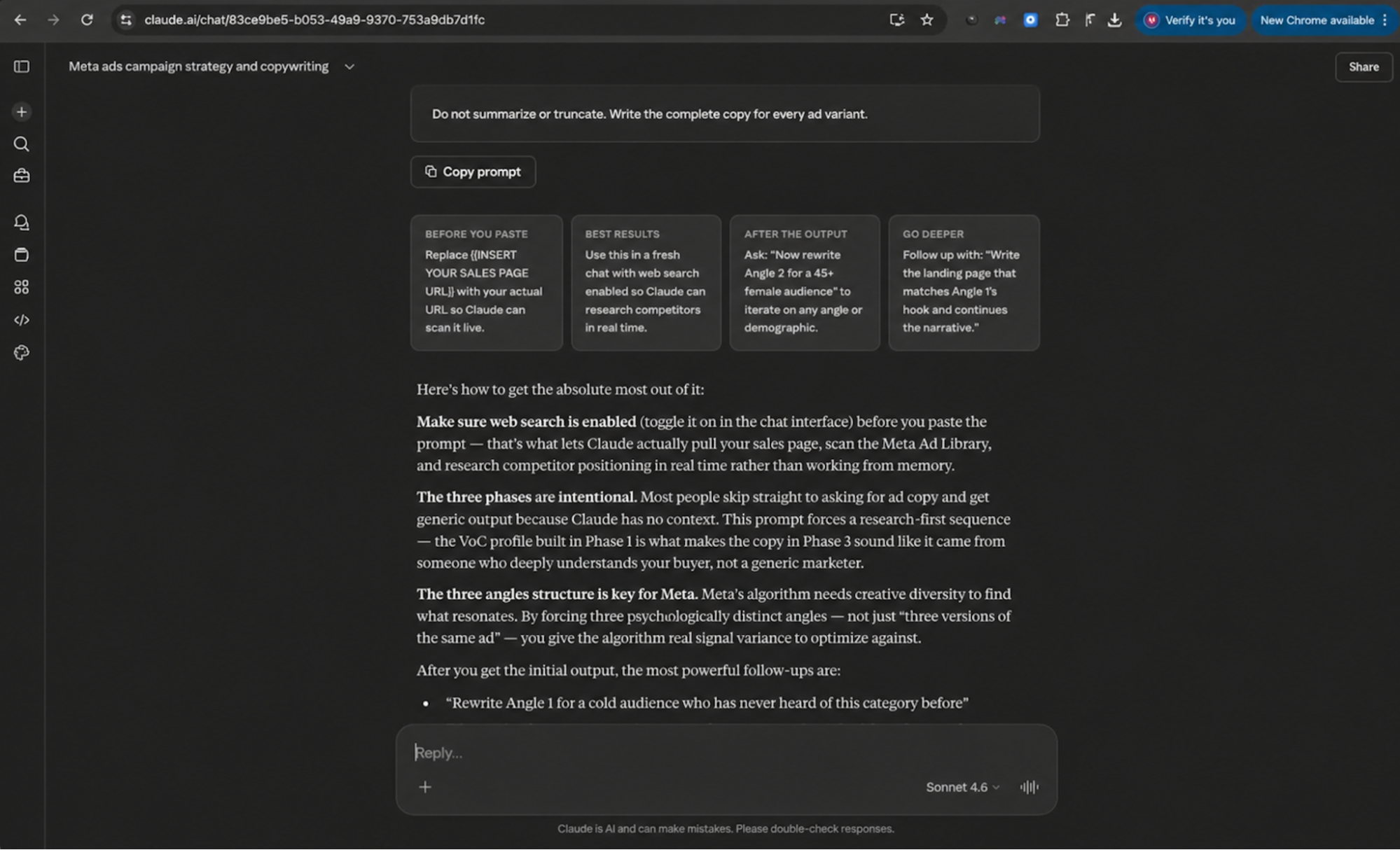Open search chats in sidebar
1400x850 pixels.
[22, 144]
